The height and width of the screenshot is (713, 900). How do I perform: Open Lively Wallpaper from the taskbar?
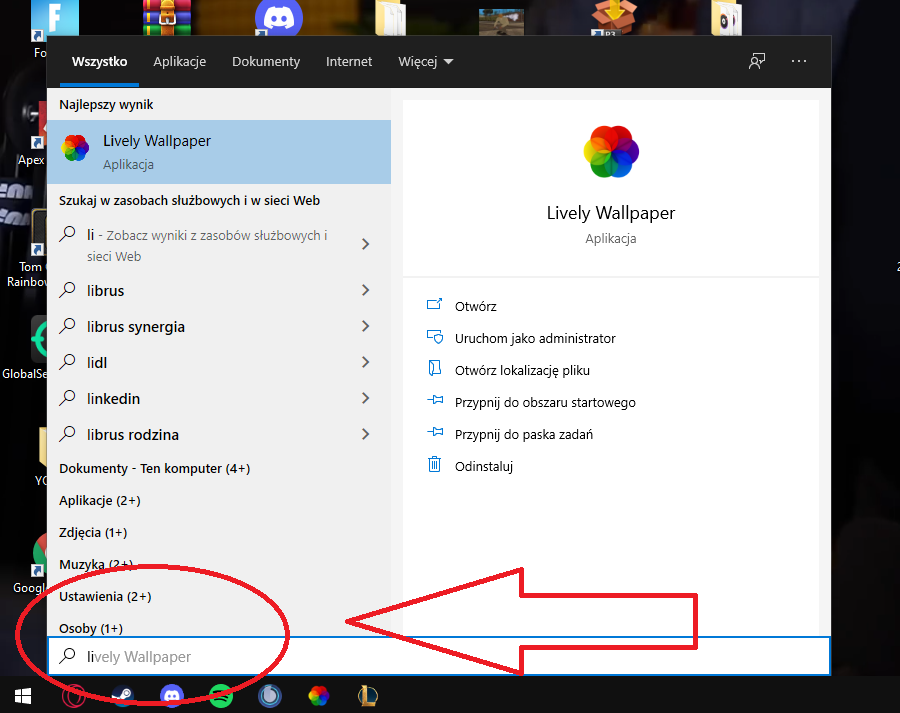[x=319, y=696]
